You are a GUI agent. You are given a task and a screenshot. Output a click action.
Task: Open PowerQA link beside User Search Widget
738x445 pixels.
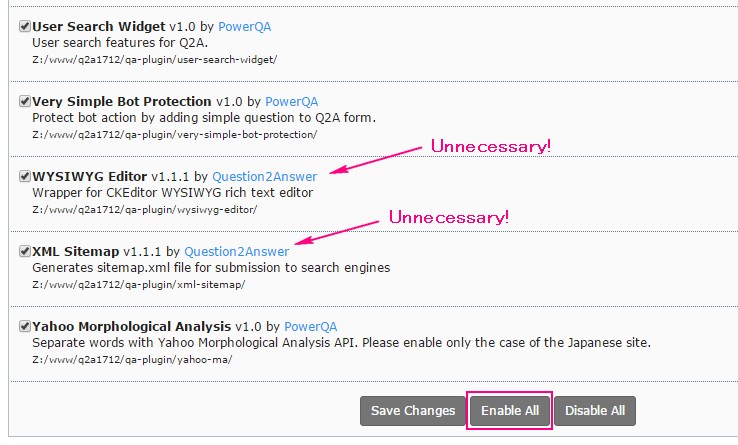(x=245, y=26)
